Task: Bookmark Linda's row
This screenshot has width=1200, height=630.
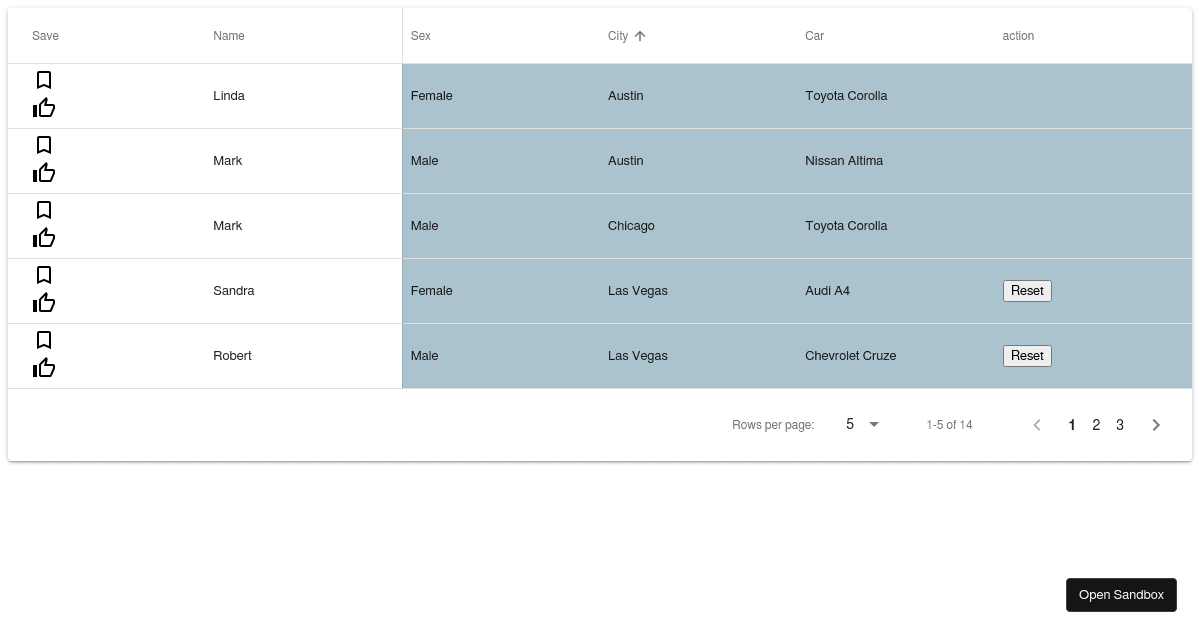Action: [44, 81]
